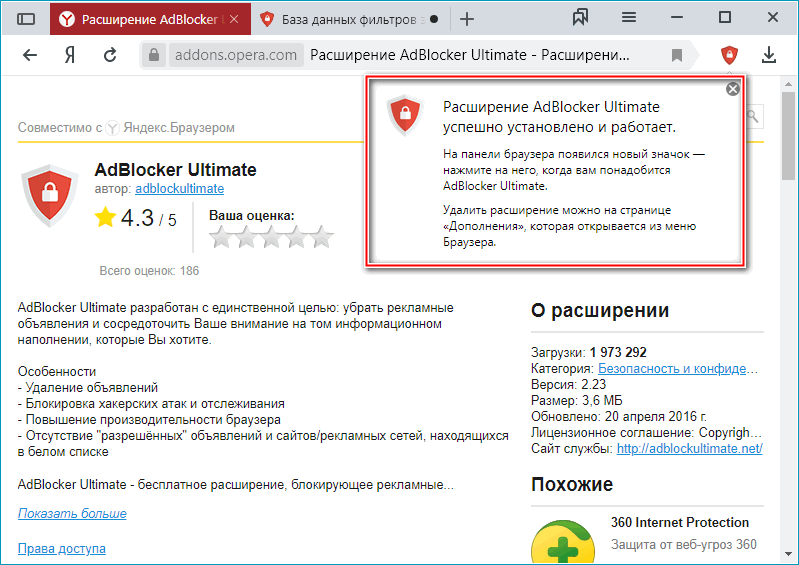Viewport: 799px width, 565px height.
Task: Open the browser hamburger menu
Action: [x=629, y=18]
